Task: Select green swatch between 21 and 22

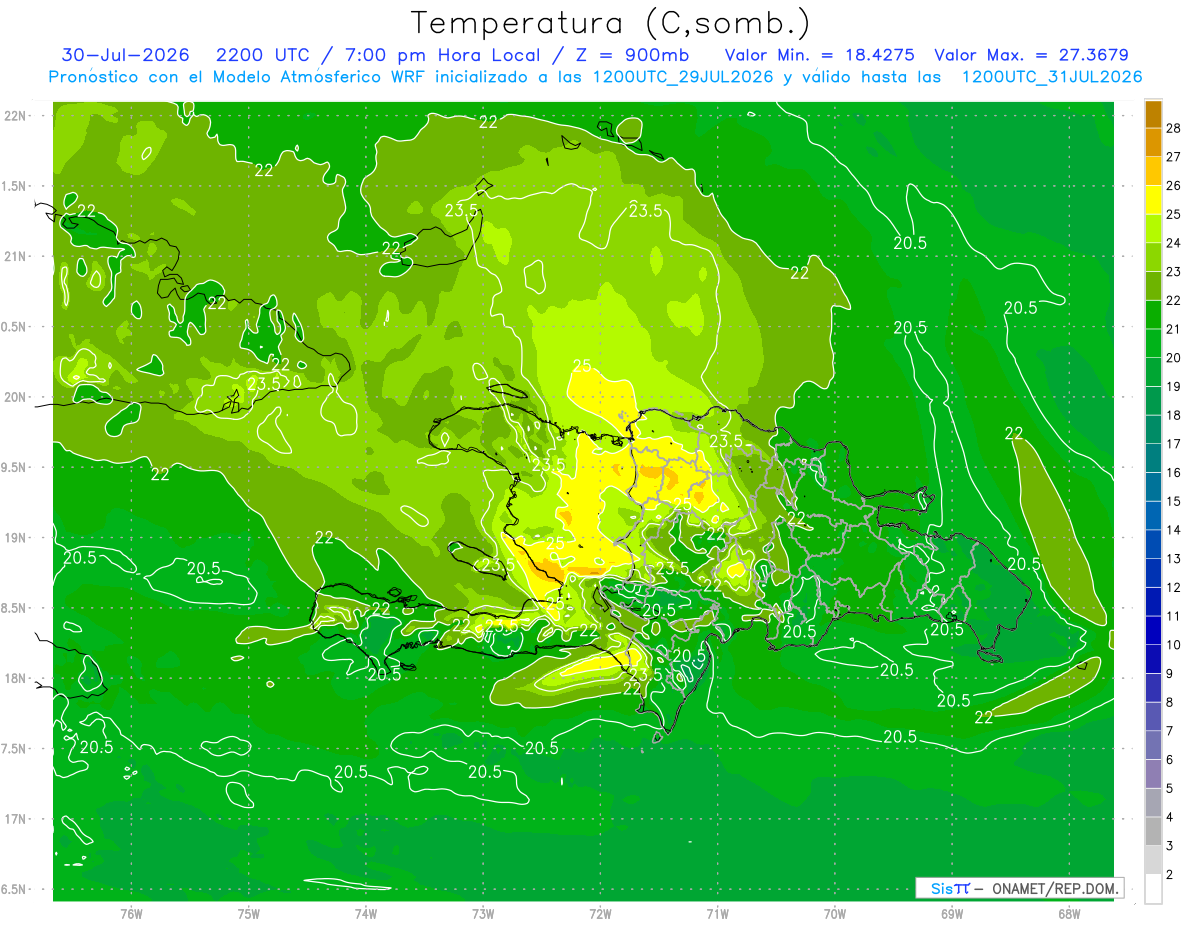Action: click(1153, 315)
